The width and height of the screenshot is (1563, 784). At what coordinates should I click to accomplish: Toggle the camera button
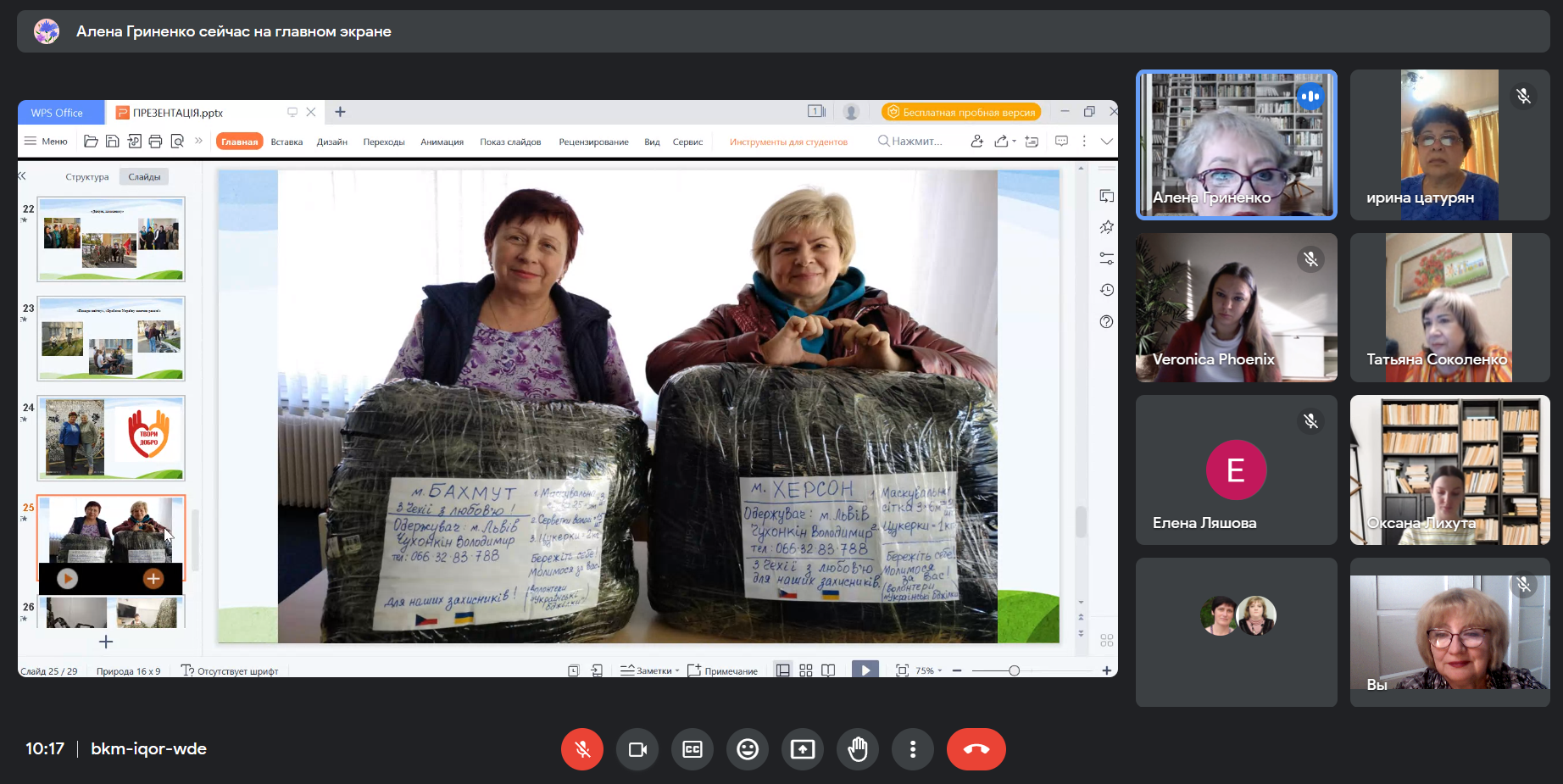point(637,749)
